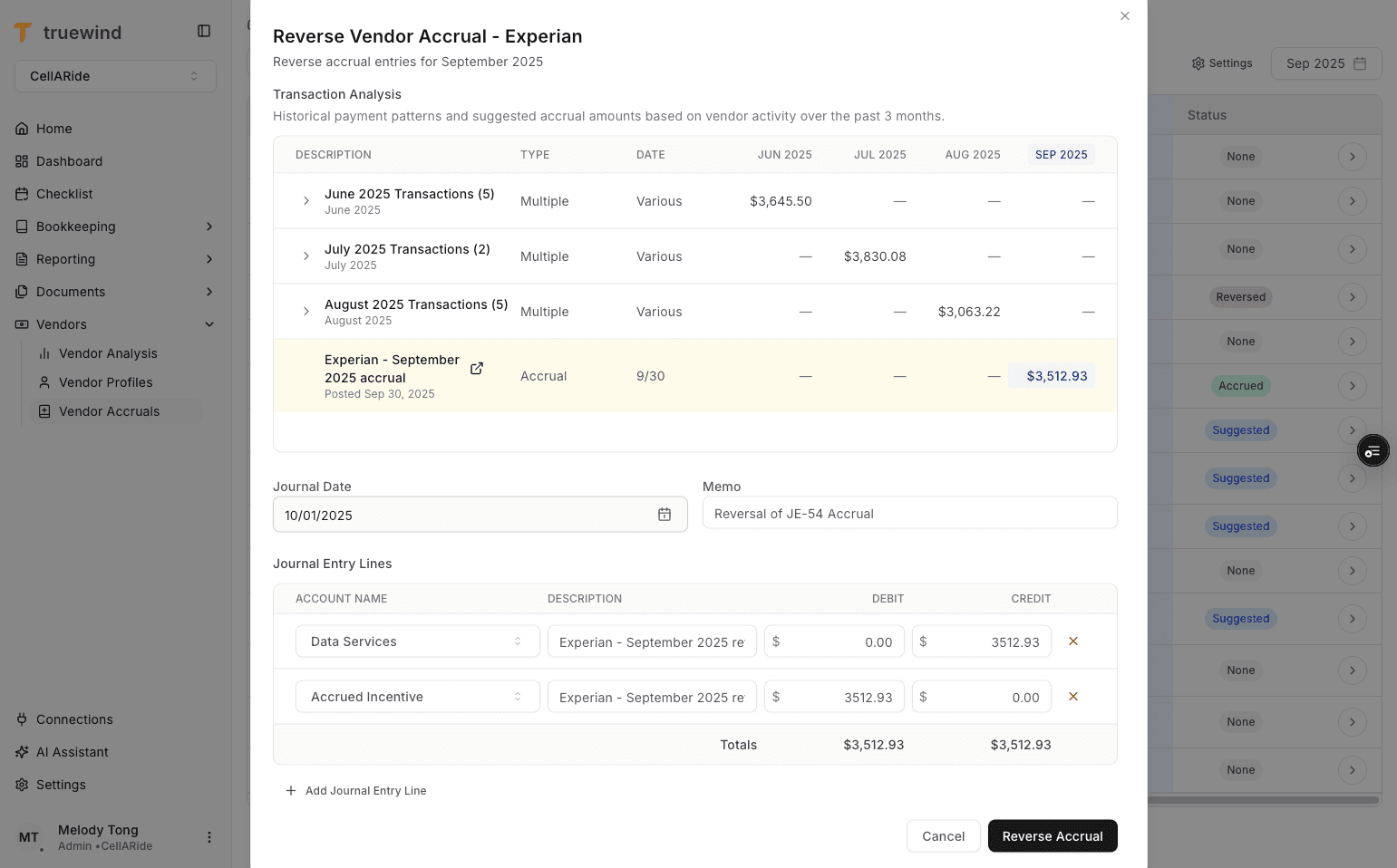Open the Journal Date calendar picker icon
Screen dimensions: 1397x868
point(665,515)
